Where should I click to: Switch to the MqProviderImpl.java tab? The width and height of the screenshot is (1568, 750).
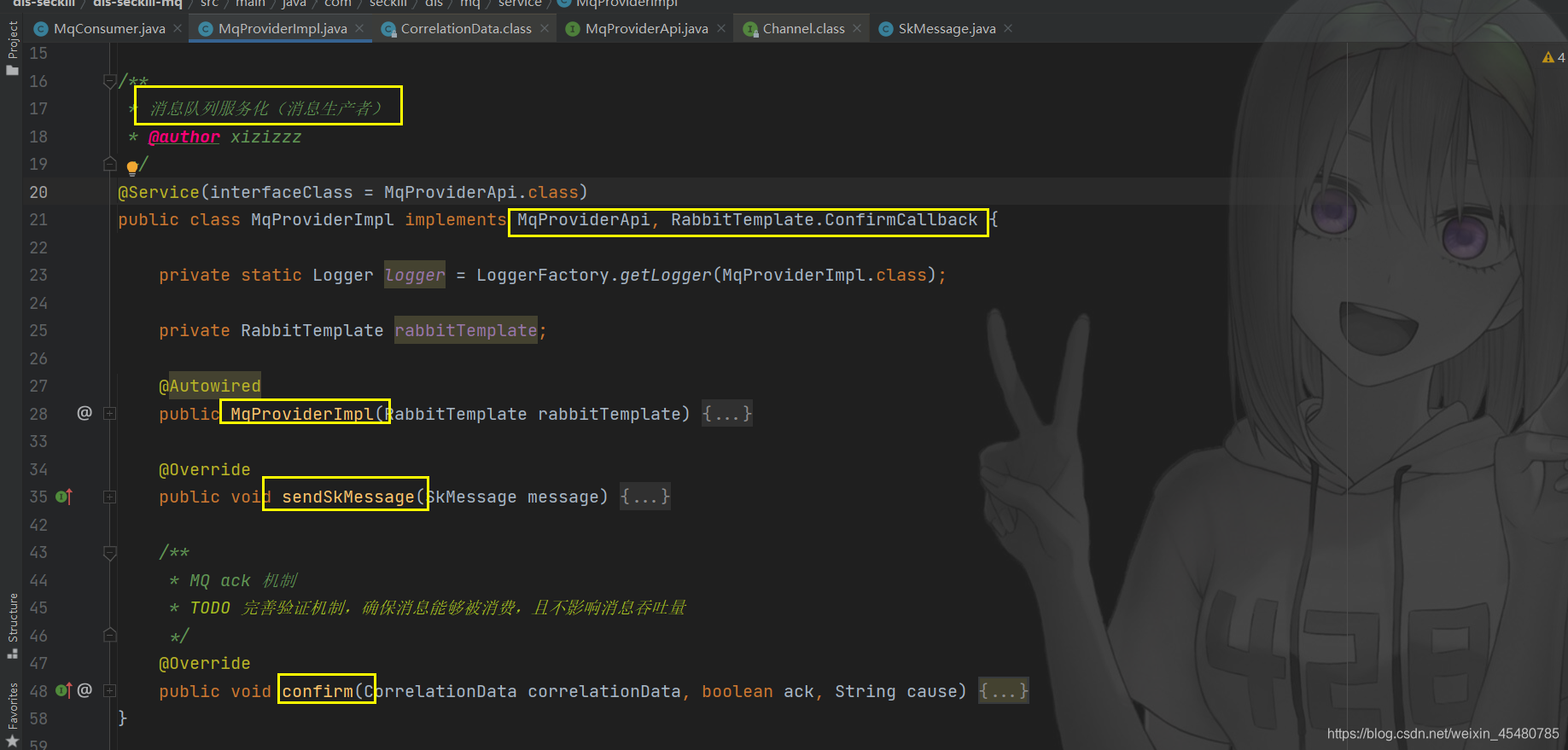[282, 29]
